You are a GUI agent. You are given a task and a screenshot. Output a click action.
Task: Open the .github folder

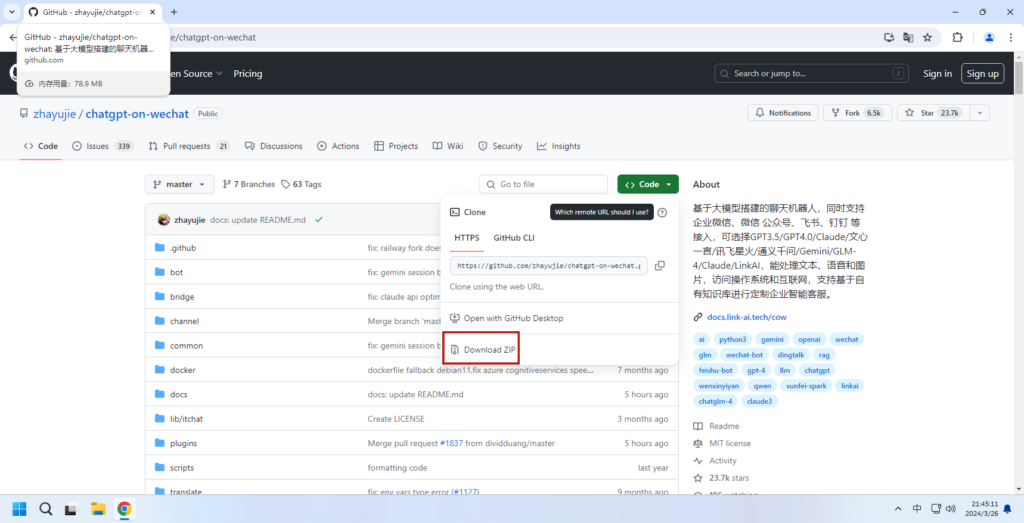pyautogui.click(x=183, y=248)
